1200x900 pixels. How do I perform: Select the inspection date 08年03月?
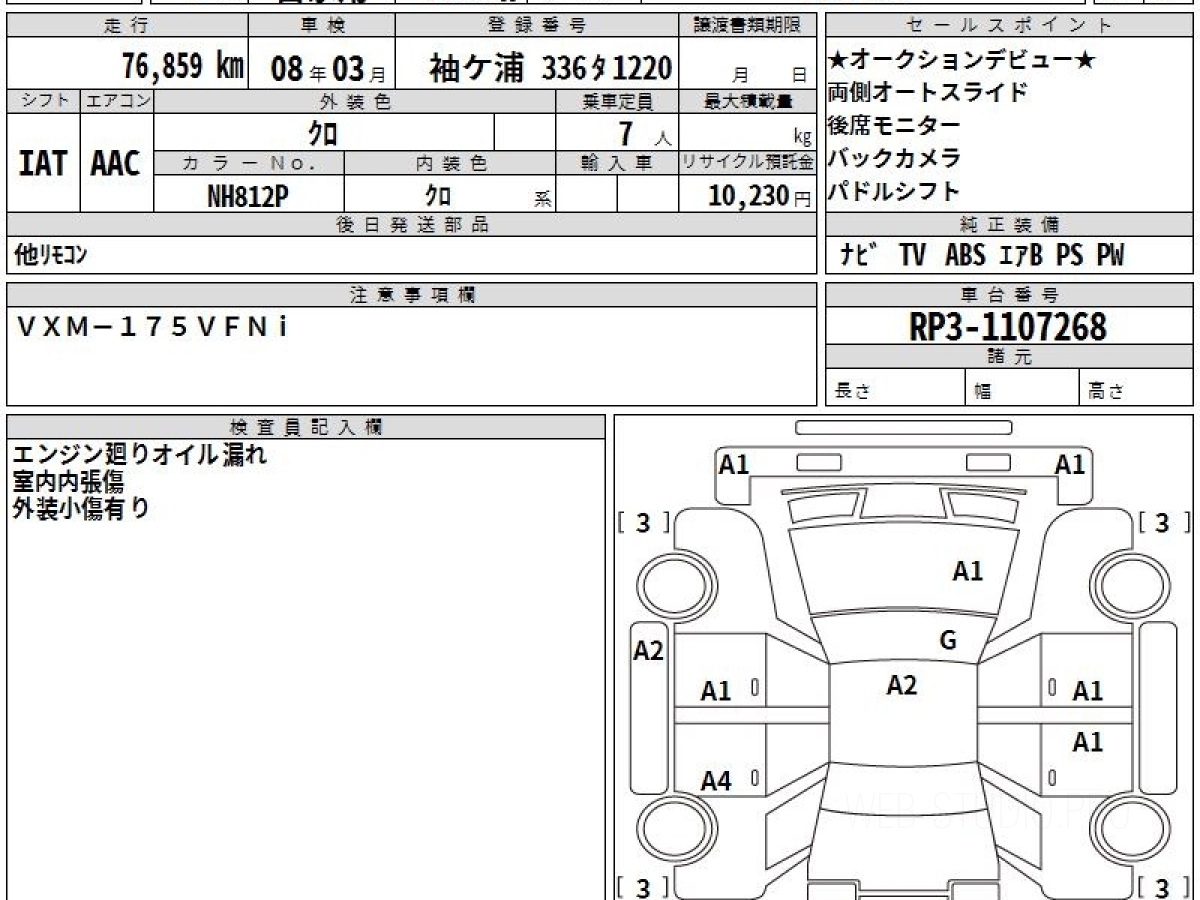point(328,69)
